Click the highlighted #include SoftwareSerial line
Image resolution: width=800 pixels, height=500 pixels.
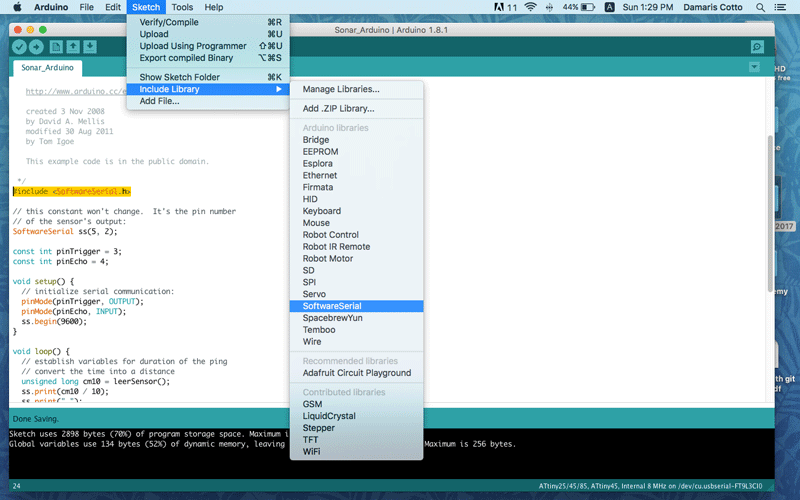[x=72, y=191]
